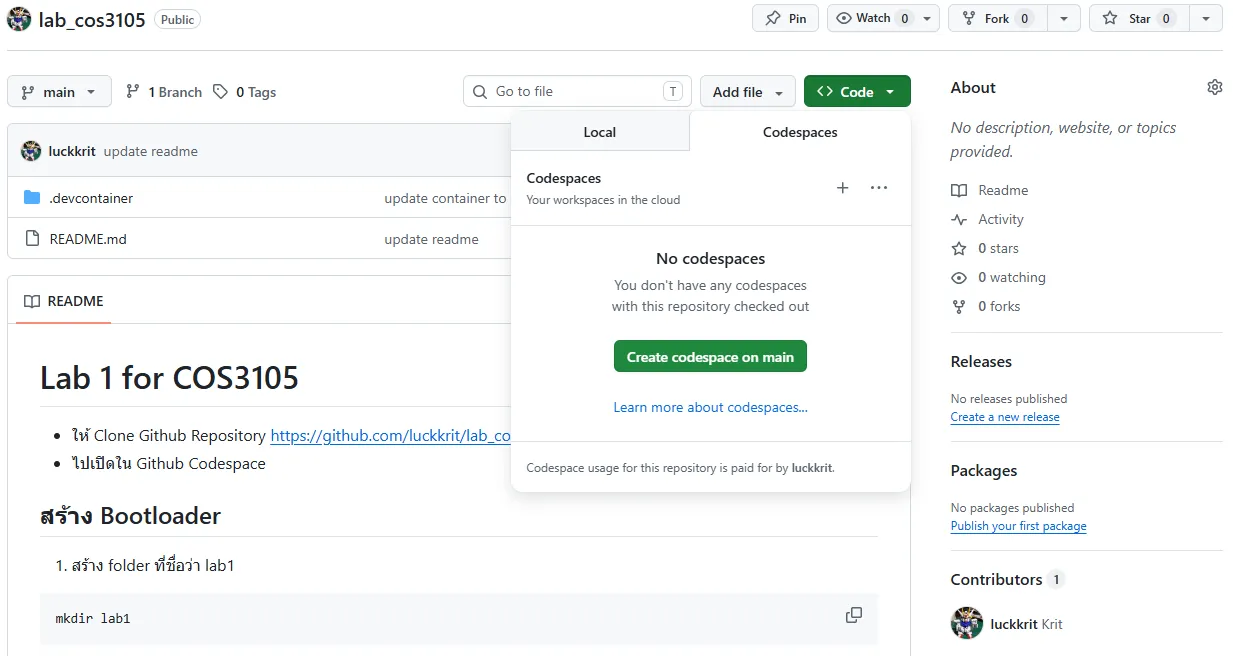Open the About settings gear icon
This screenshot has width=1233, height=656.
(1215, 87)
